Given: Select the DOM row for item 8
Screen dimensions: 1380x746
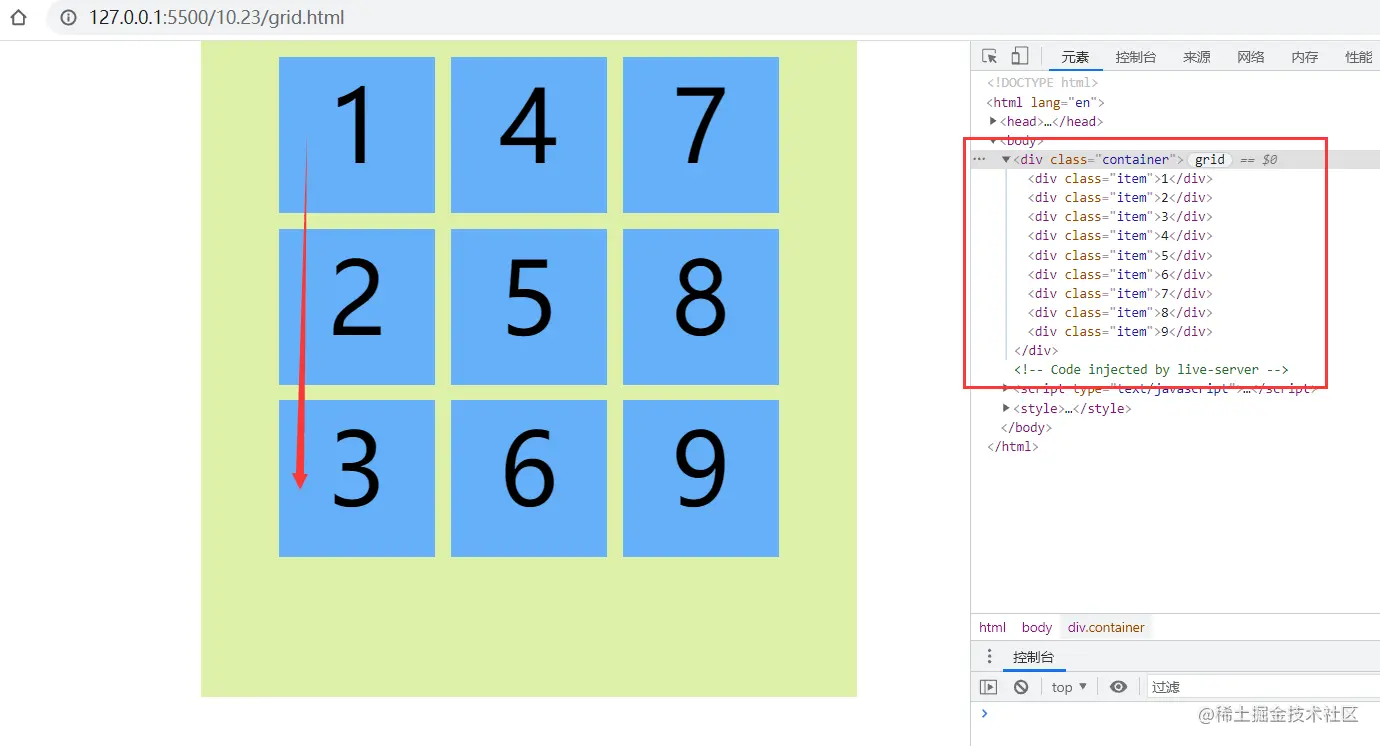Looking at the screenshot, I should point(1120,312).
